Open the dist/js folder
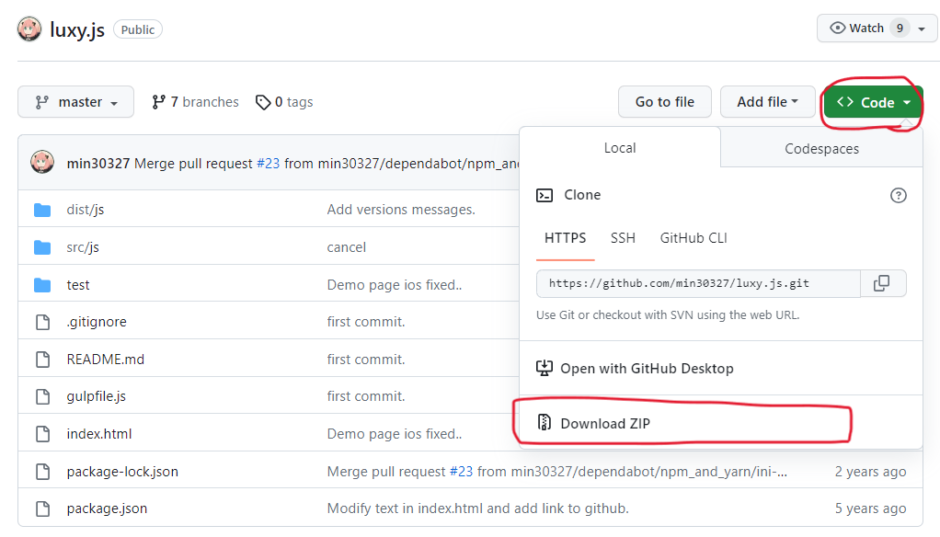 tap(85, 210)
